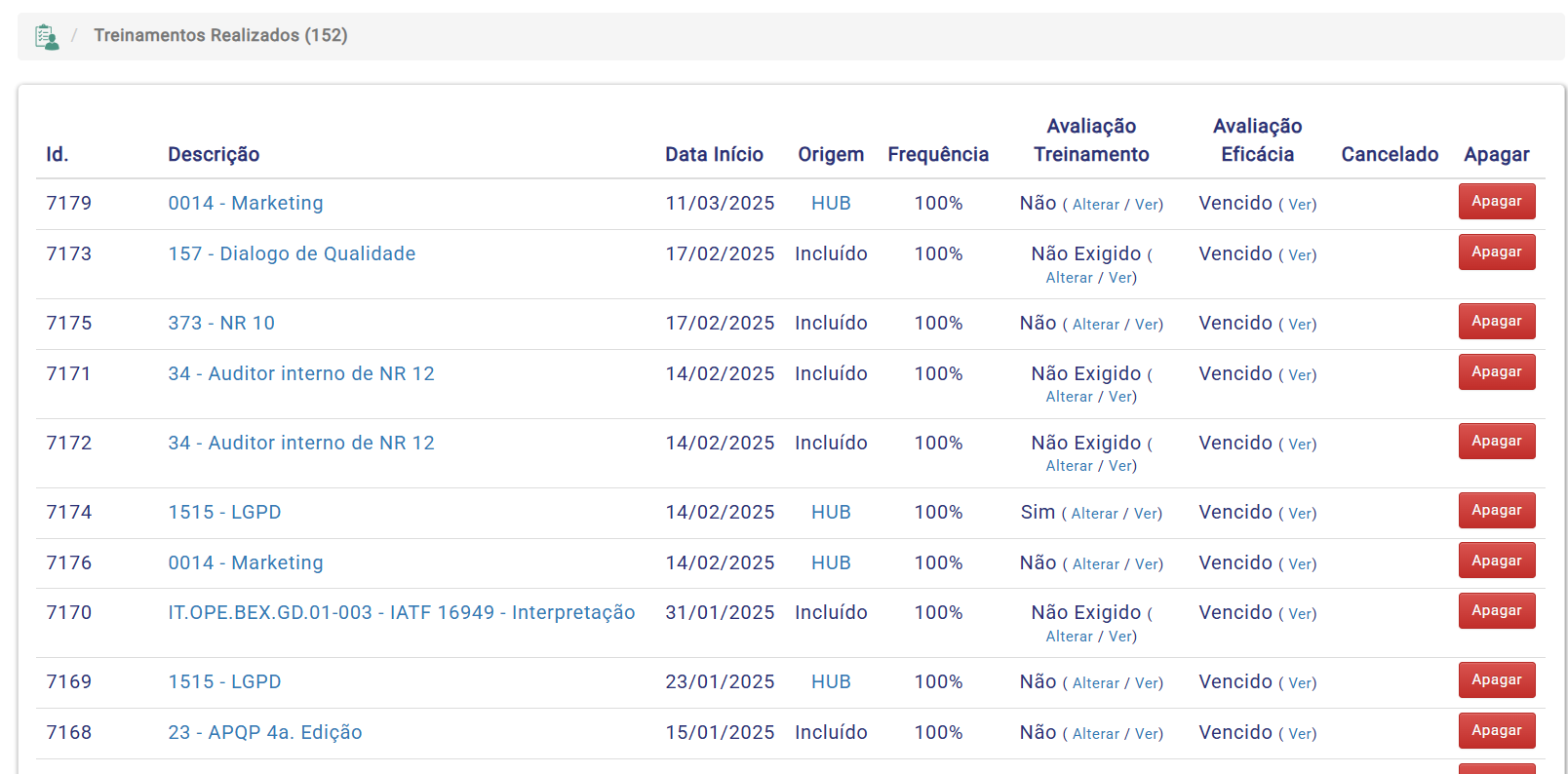Click Treinamentos Realizados (152) breadcrumb title
Viewport: 1568px width, 774px height.
click(x=220, y=35)
